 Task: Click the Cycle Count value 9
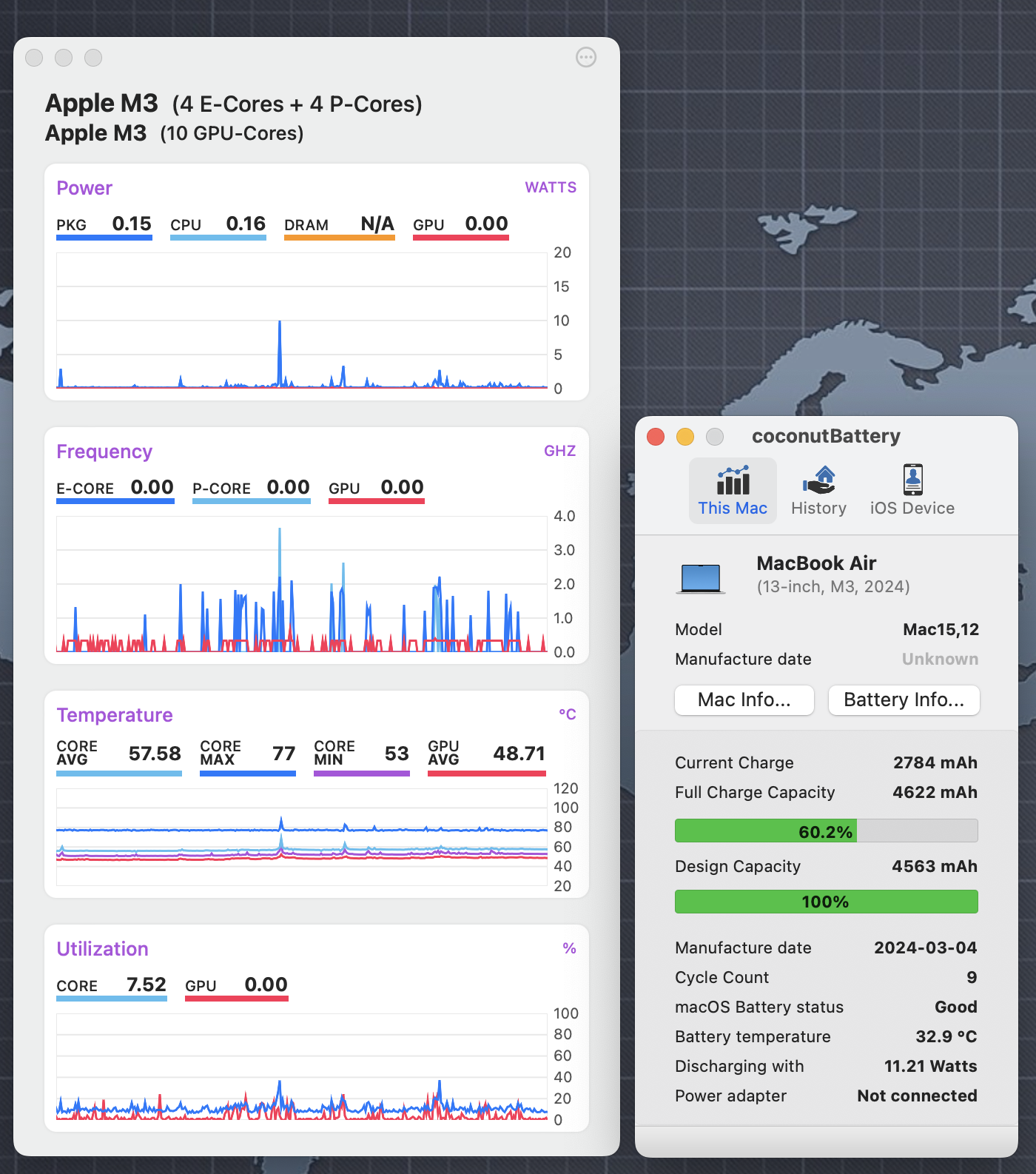click(972, 978)
